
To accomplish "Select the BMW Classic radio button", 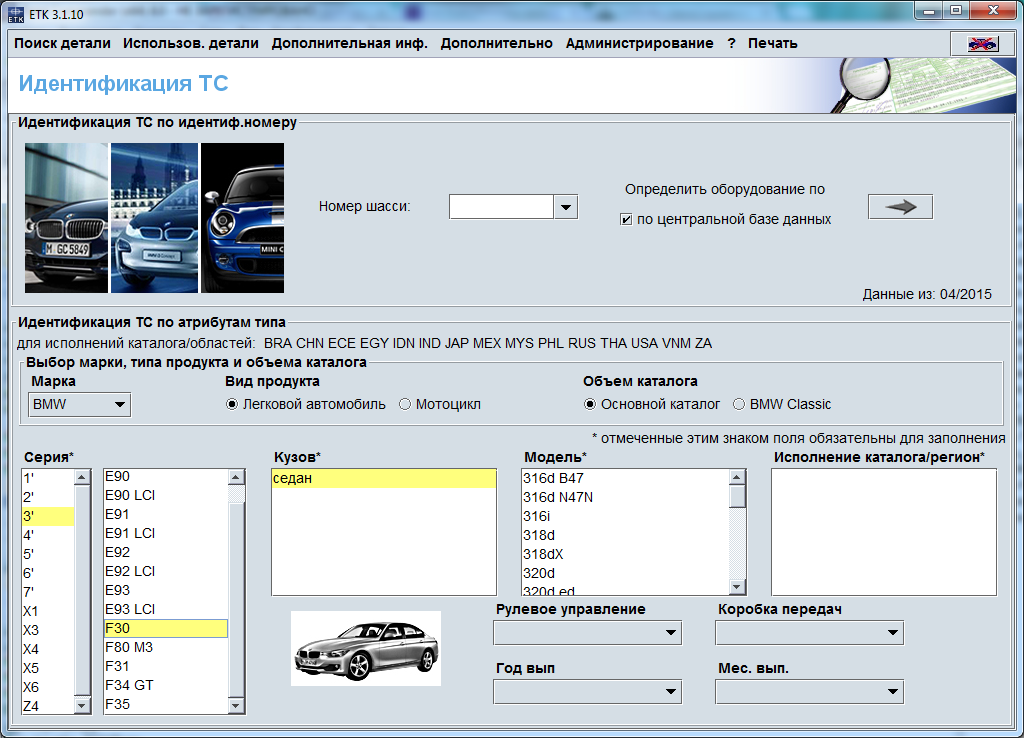I will [x=739, y=404].
